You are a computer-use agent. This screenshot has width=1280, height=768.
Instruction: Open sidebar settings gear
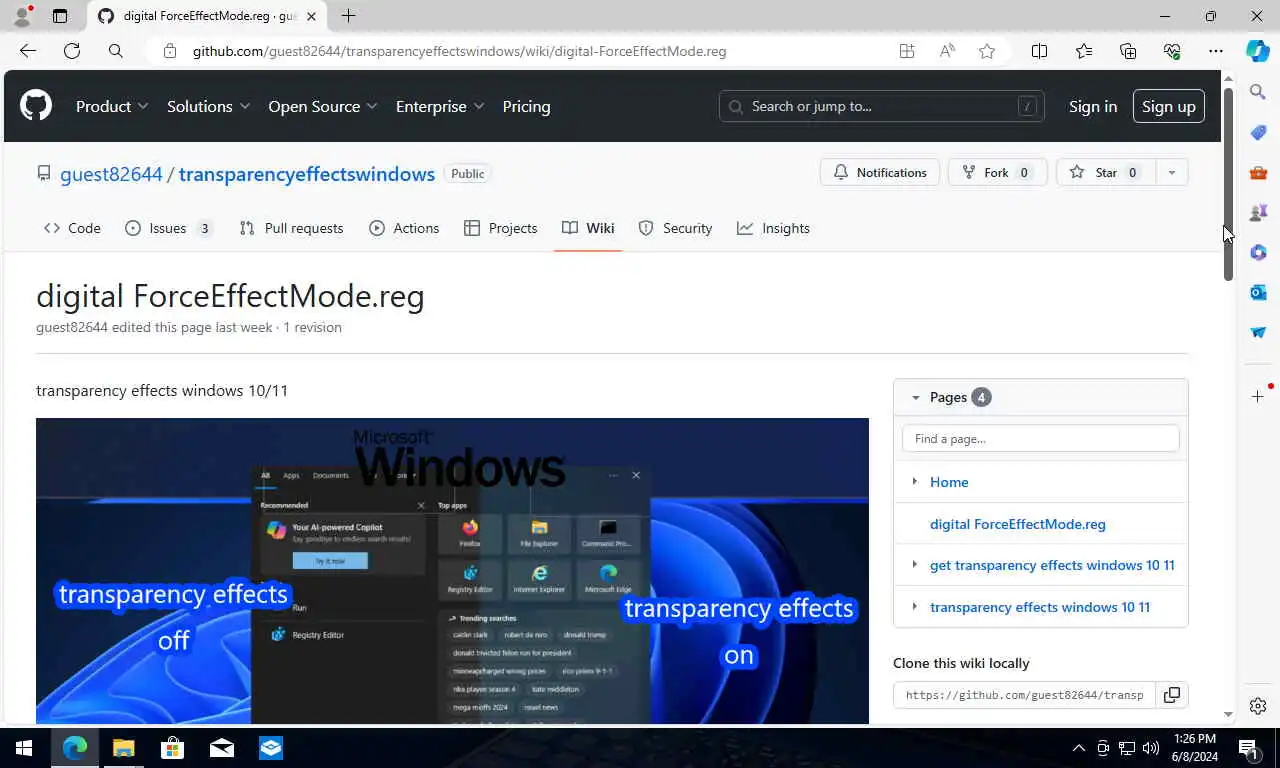1258,706
